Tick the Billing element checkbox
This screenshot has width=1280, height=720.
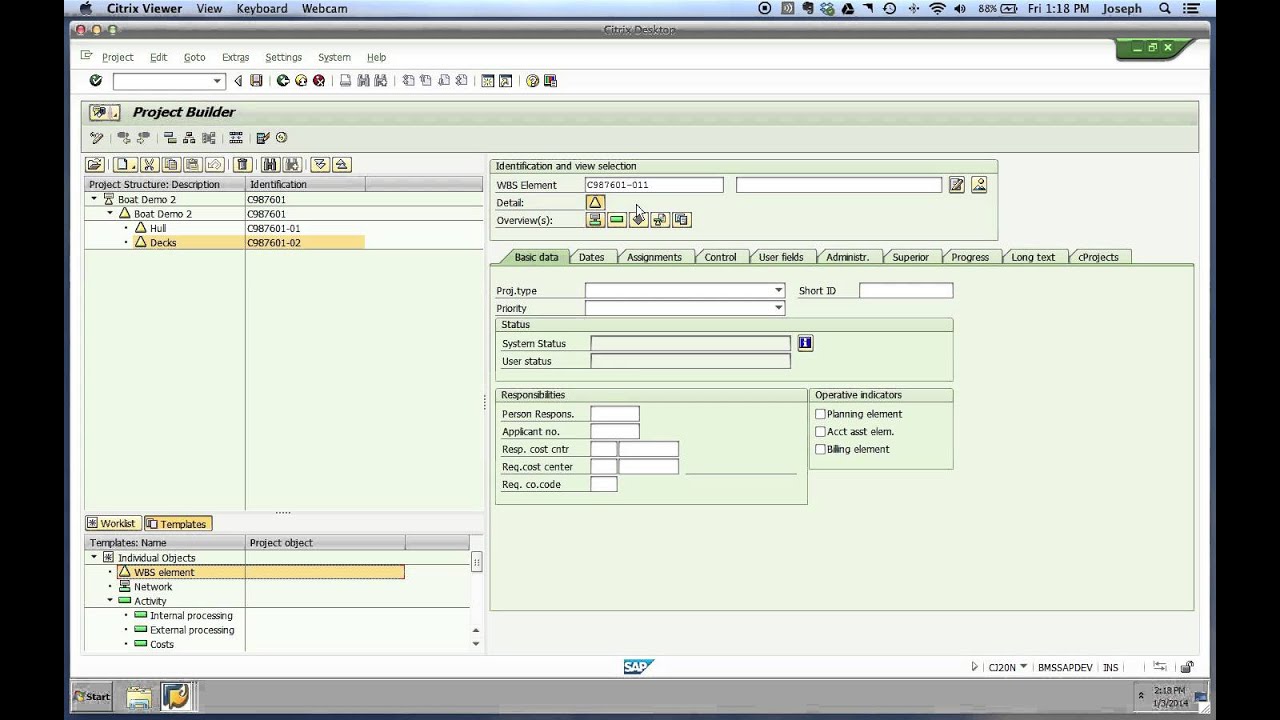[820, 450]
